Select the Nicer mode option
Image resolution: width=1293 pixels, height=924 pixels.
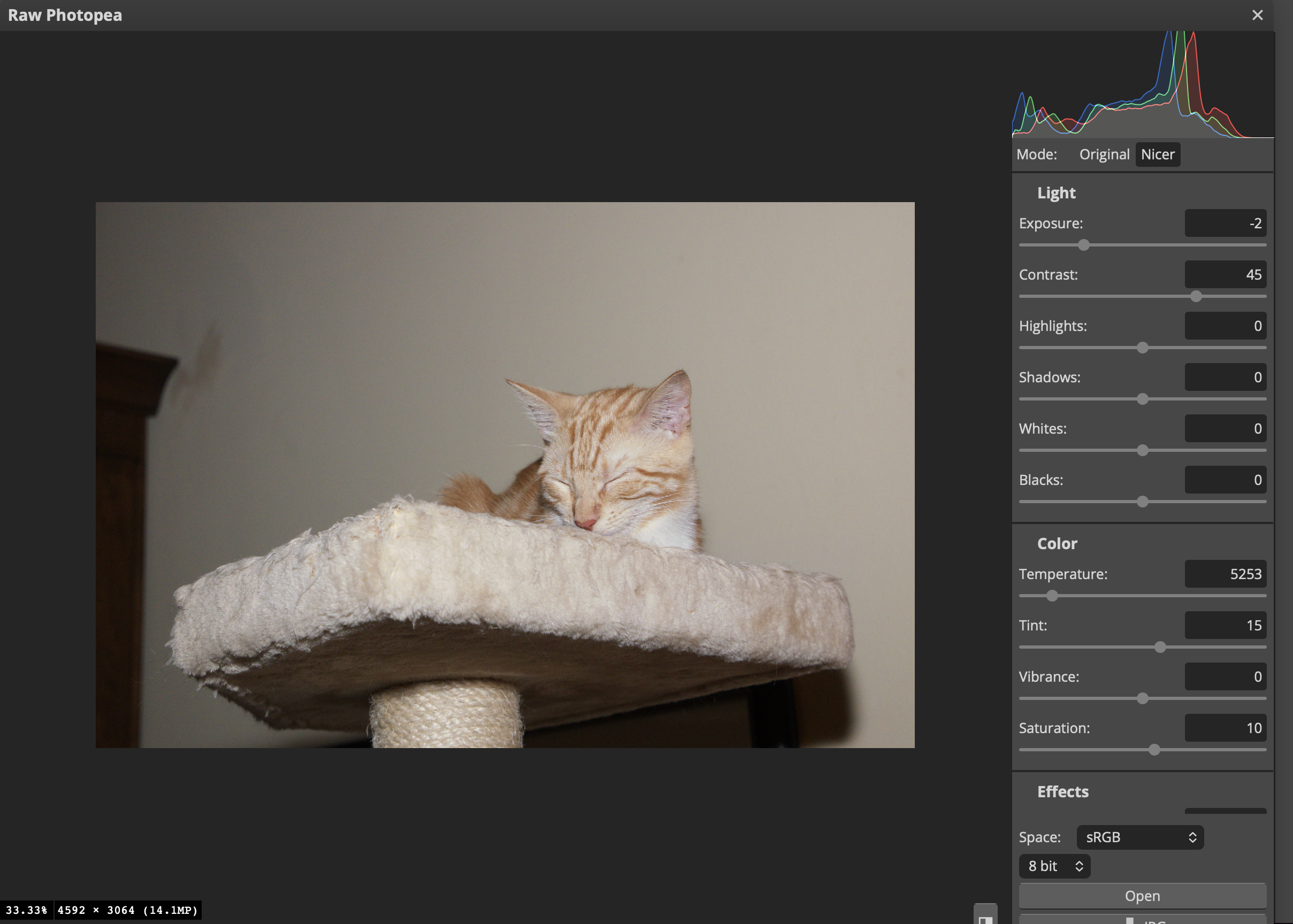pos(1157,154)
